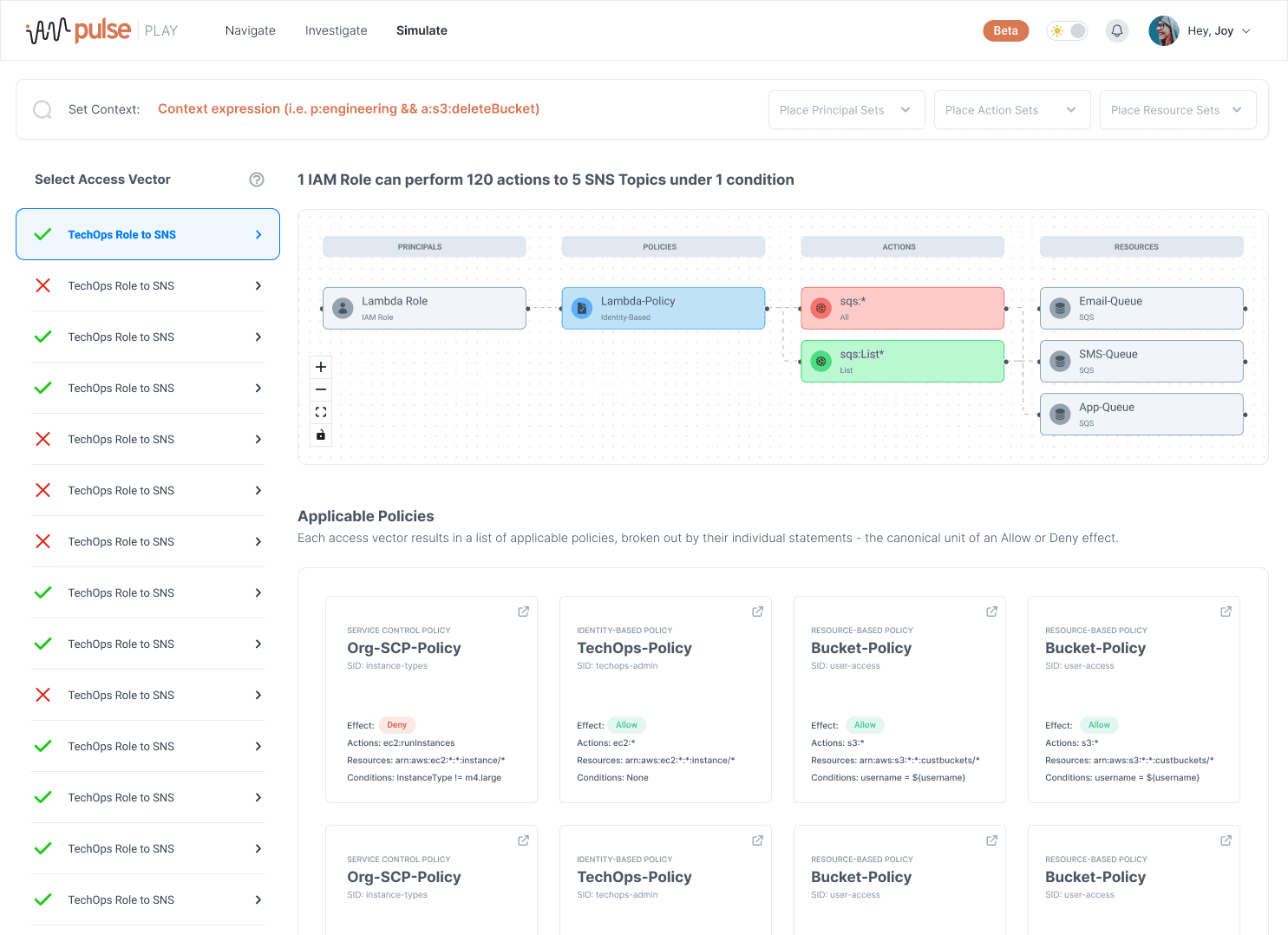Click 'SID: techops-admin' in first-row TechOps-Policy
1288x935 pixels.
[x=618, y=666]
